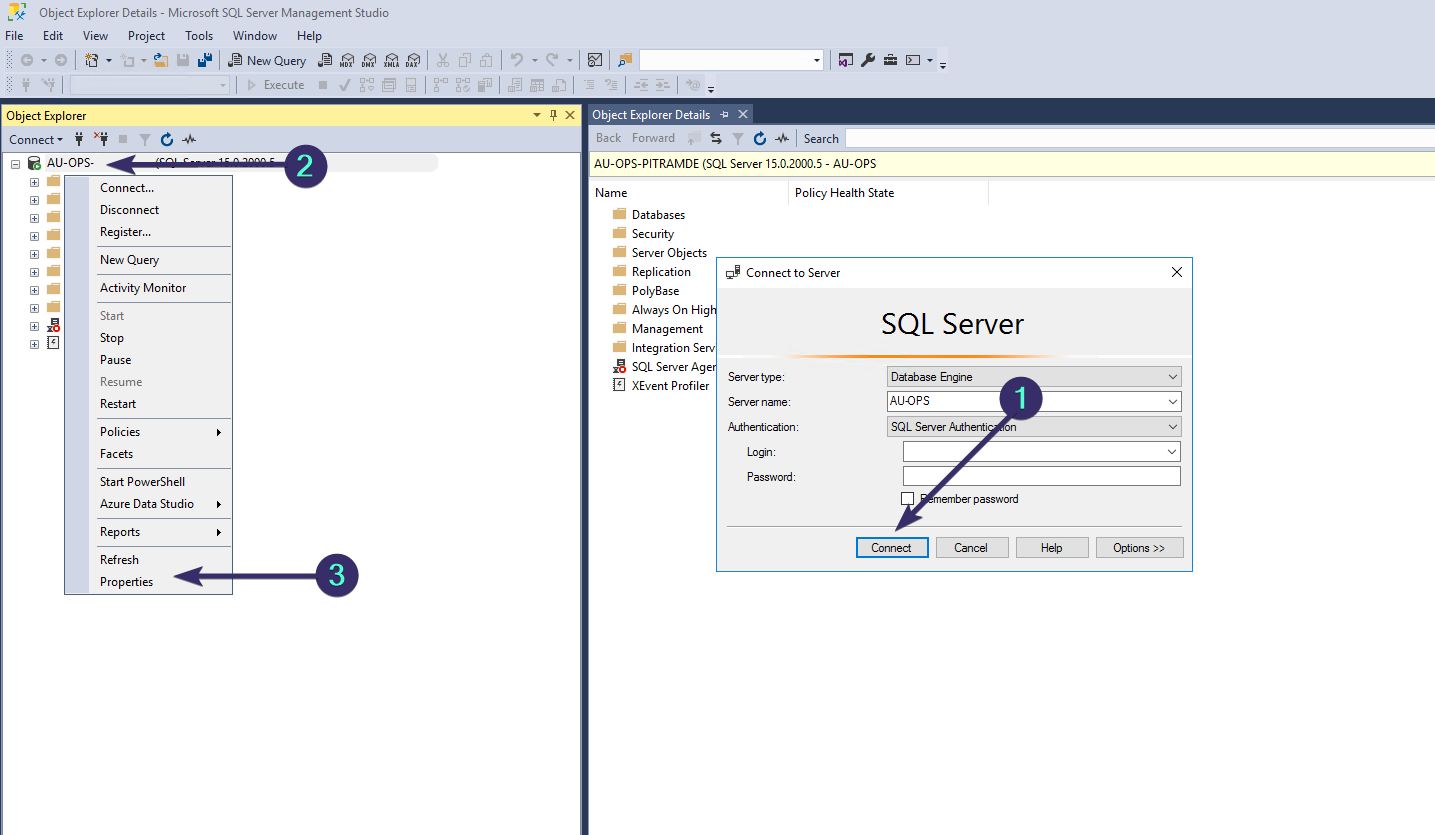The image size is (1435, 835).
Task: Open the XEvent Profiler launcher icon
Action: pyautogui.click(x=619, y=385)
